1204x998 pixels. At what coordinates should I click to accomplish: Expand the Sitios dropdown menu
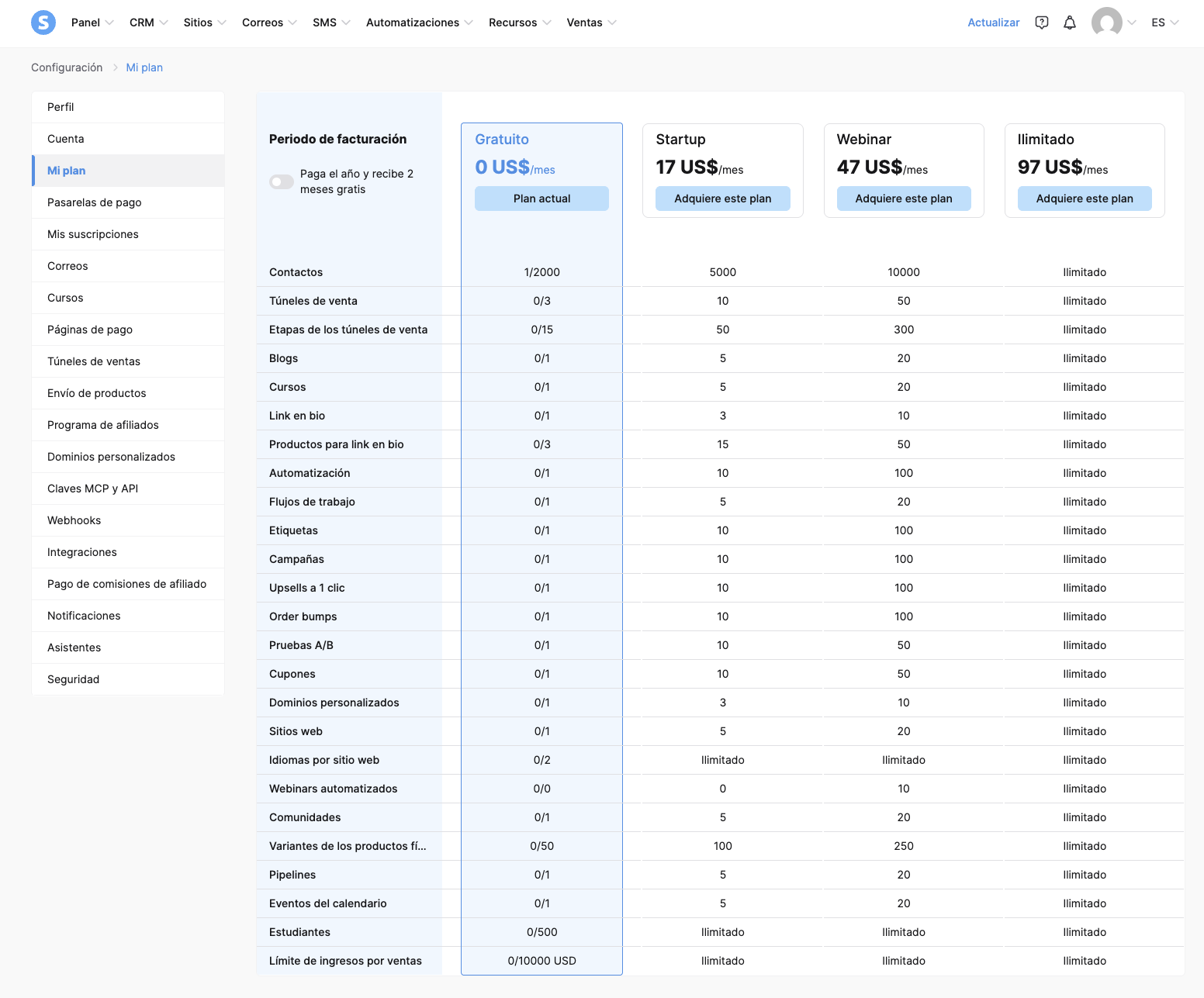point(205,22)
